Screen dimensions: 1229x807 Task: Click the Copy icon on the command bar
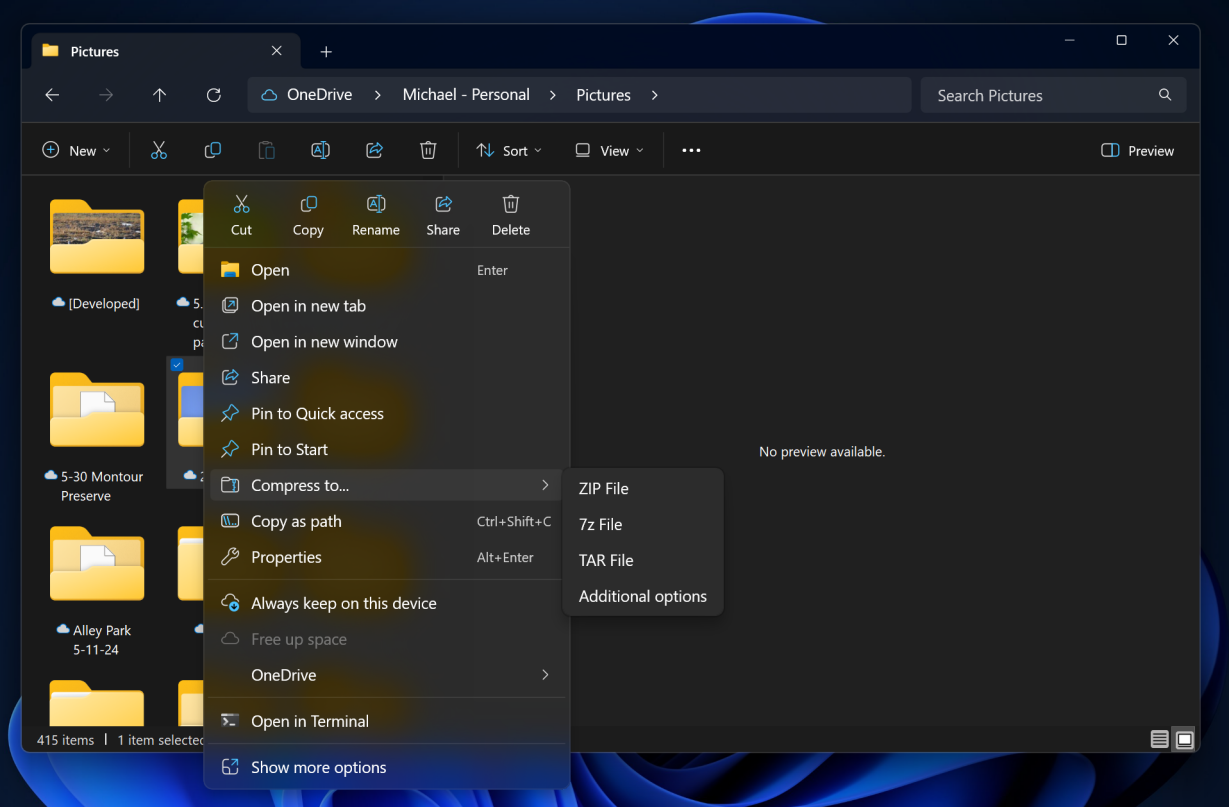tap(212, 149)
